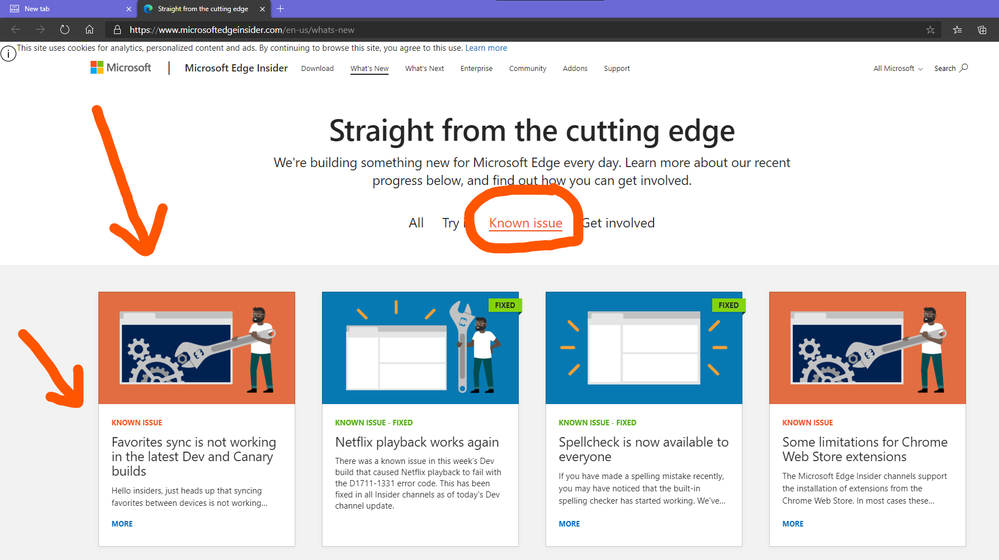Close the 'Straight from the cutting edge' tab

(x=262, y=9)
